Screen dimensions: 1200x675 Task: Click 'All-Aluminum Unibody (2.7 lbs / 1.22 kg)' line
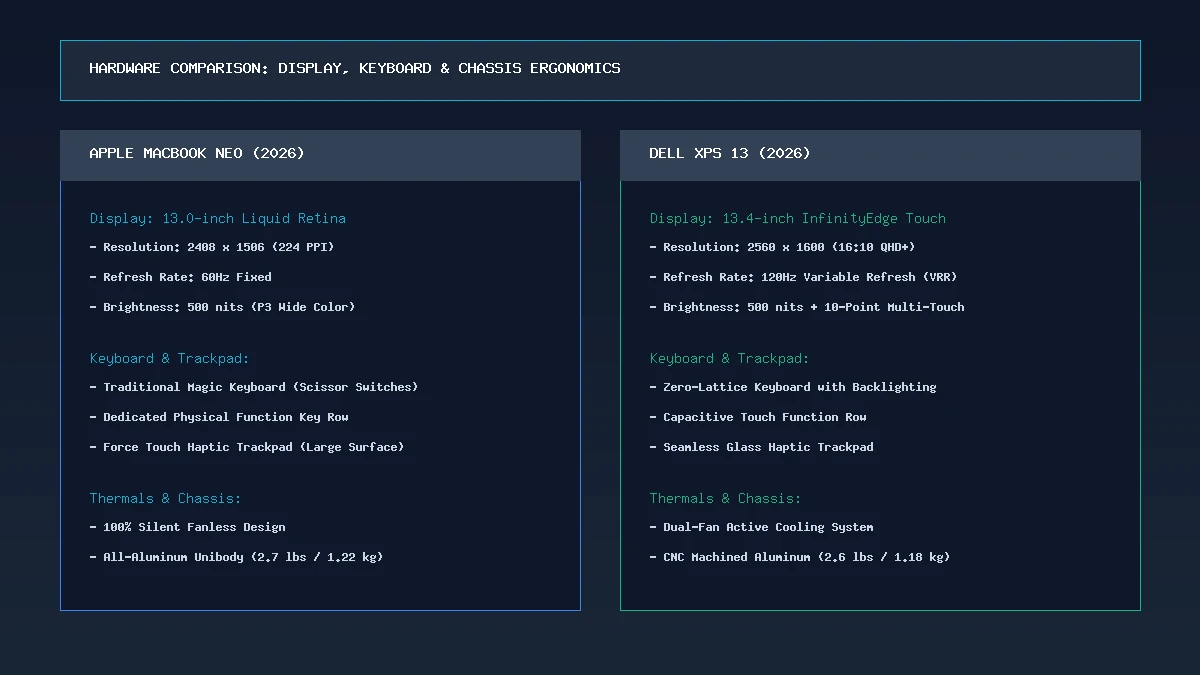[236, 557]
